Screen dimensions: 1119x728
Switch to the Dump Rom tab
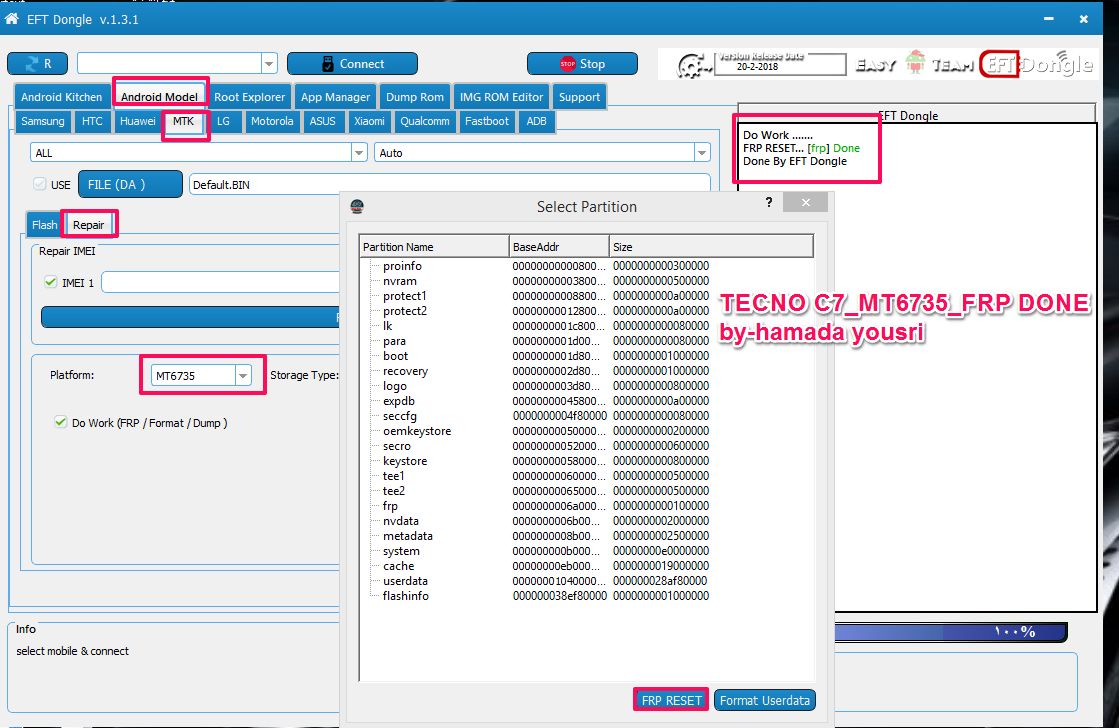[415, 97]
